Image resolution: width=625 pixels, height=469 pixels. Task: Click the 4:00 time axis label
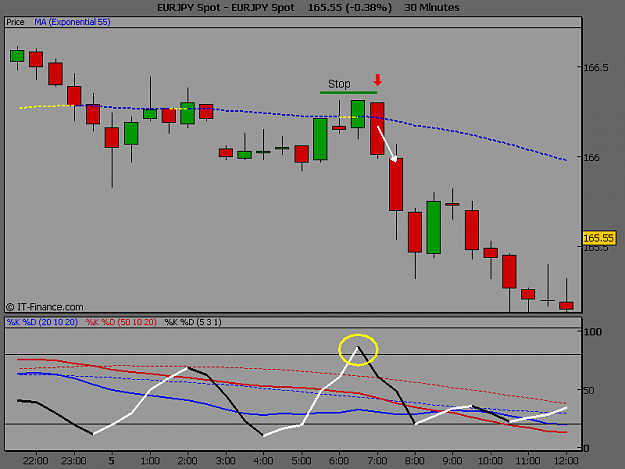tap(263, 461)
